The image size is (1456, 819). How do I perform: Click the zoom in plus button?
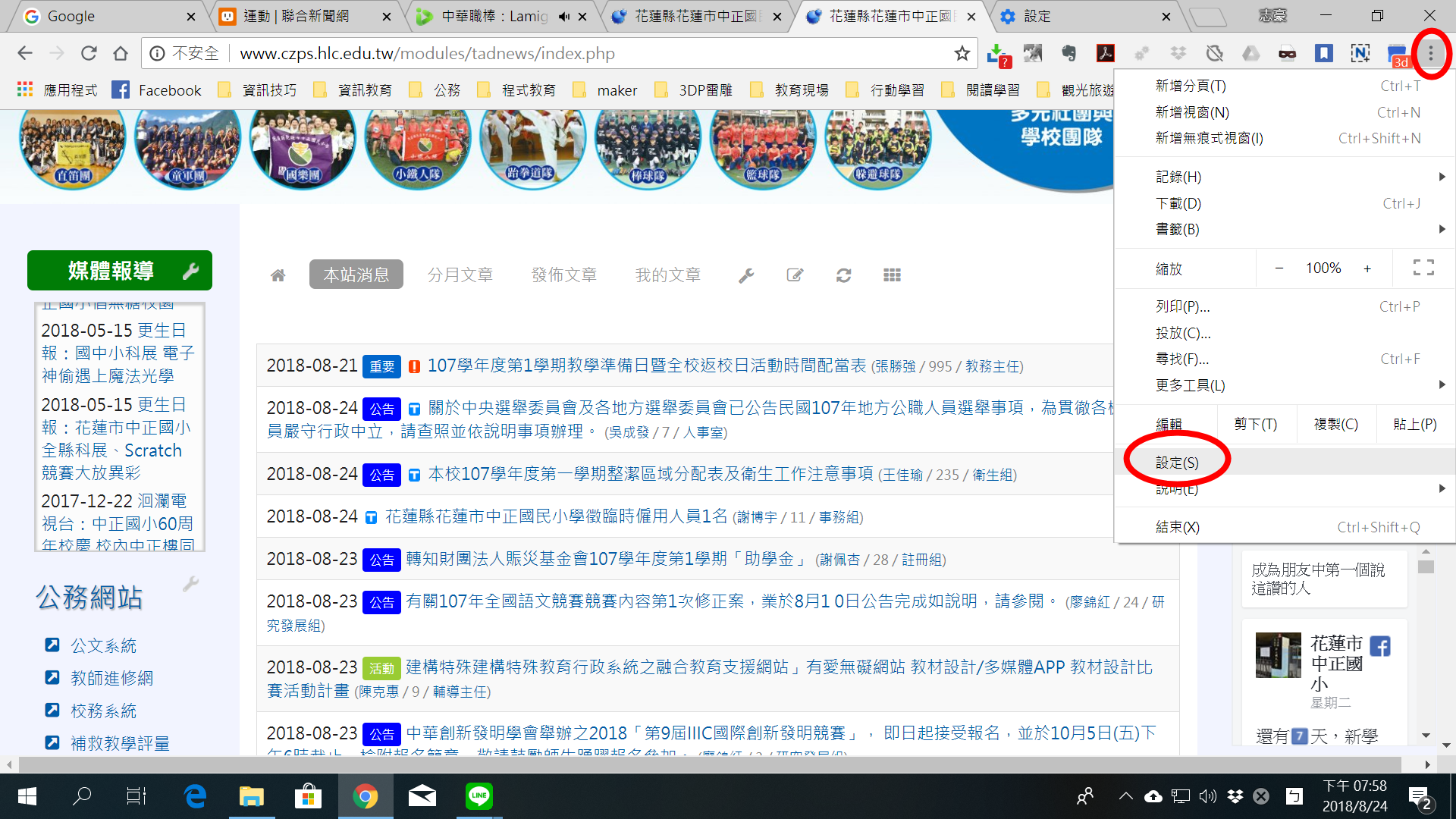point(1367,268)
